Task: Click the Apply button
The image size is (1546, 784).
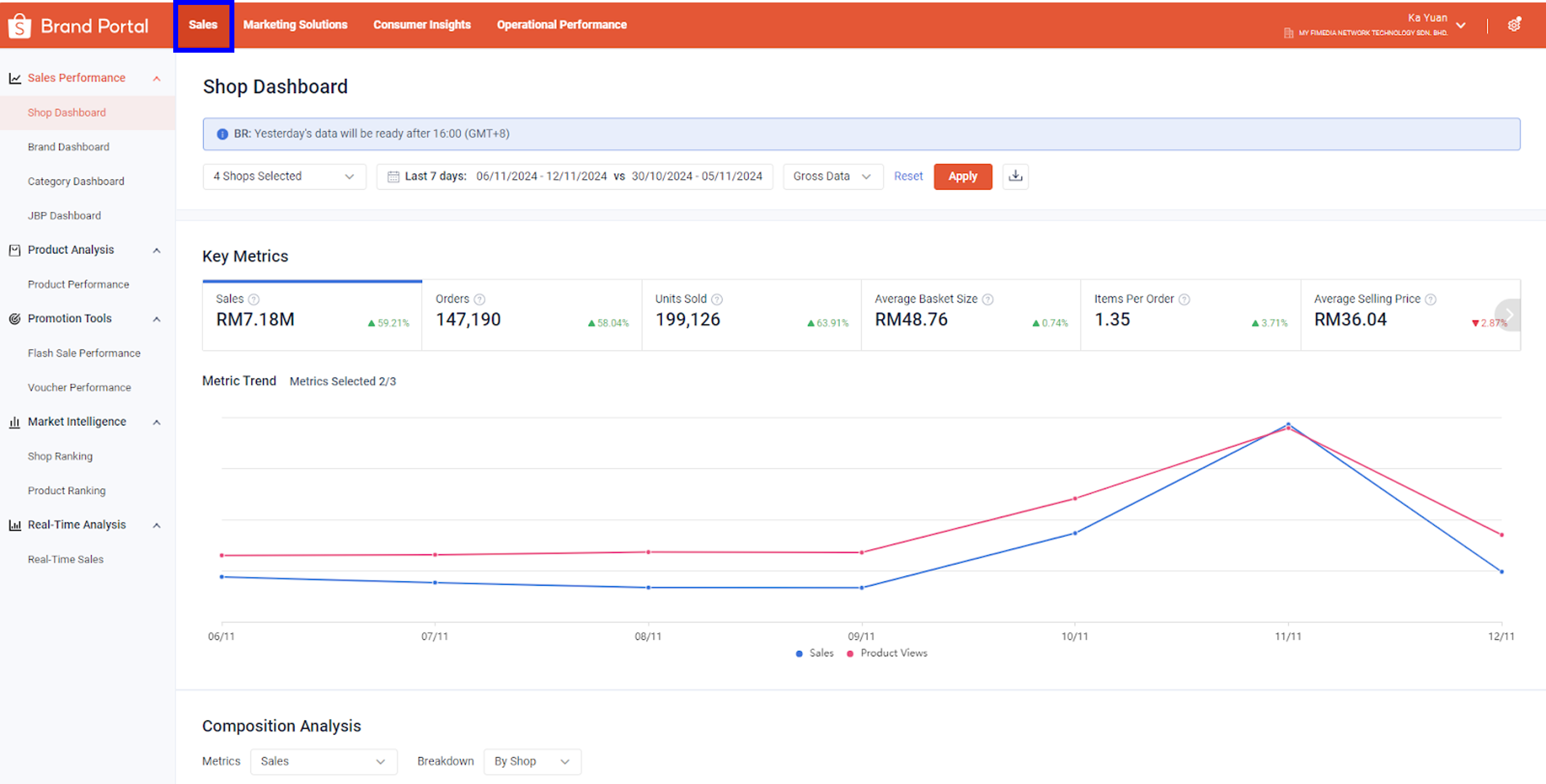Action: pos(963,176)
